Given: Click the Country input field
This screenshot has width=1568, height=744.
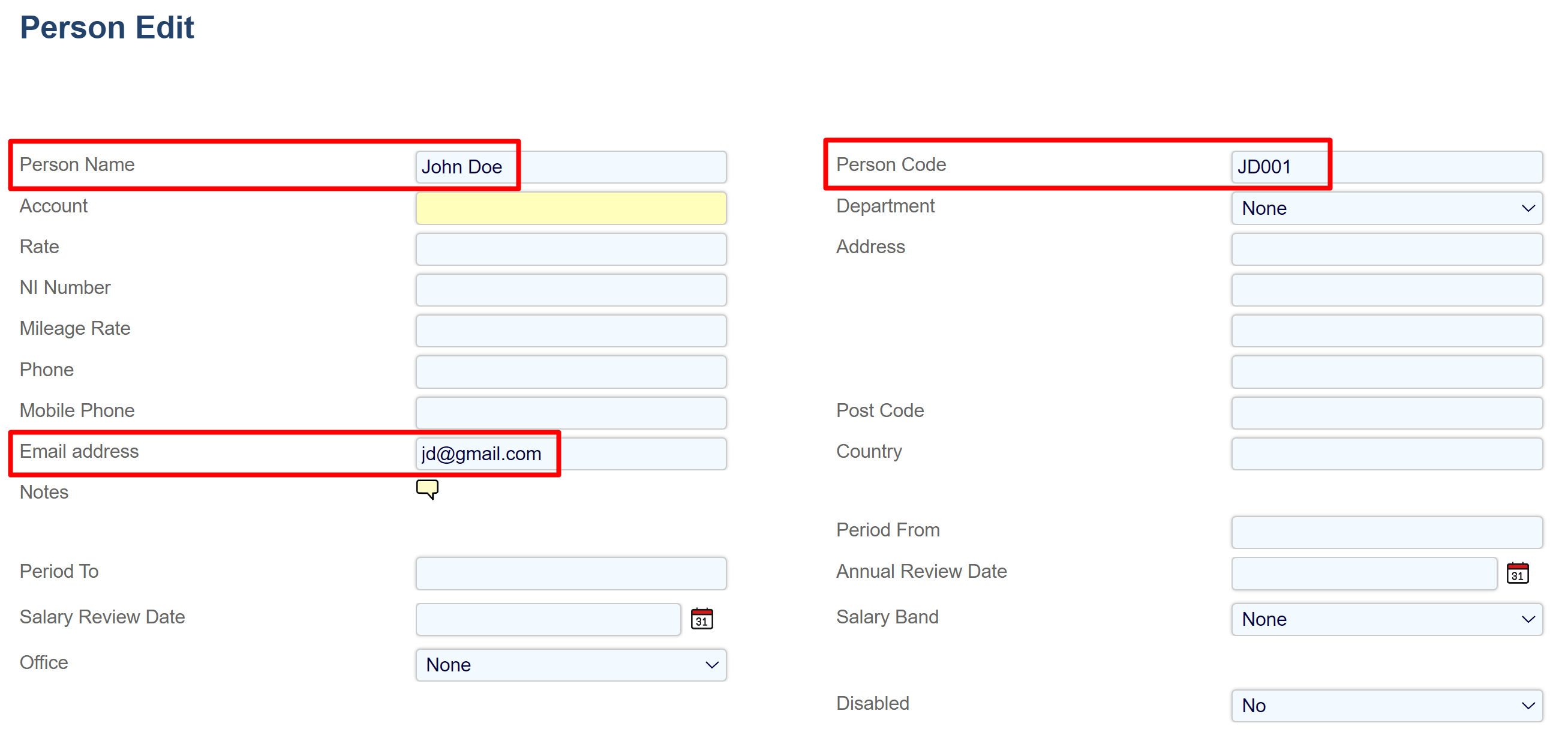Looking at the screenshot, I should (x=1387, y=454).
